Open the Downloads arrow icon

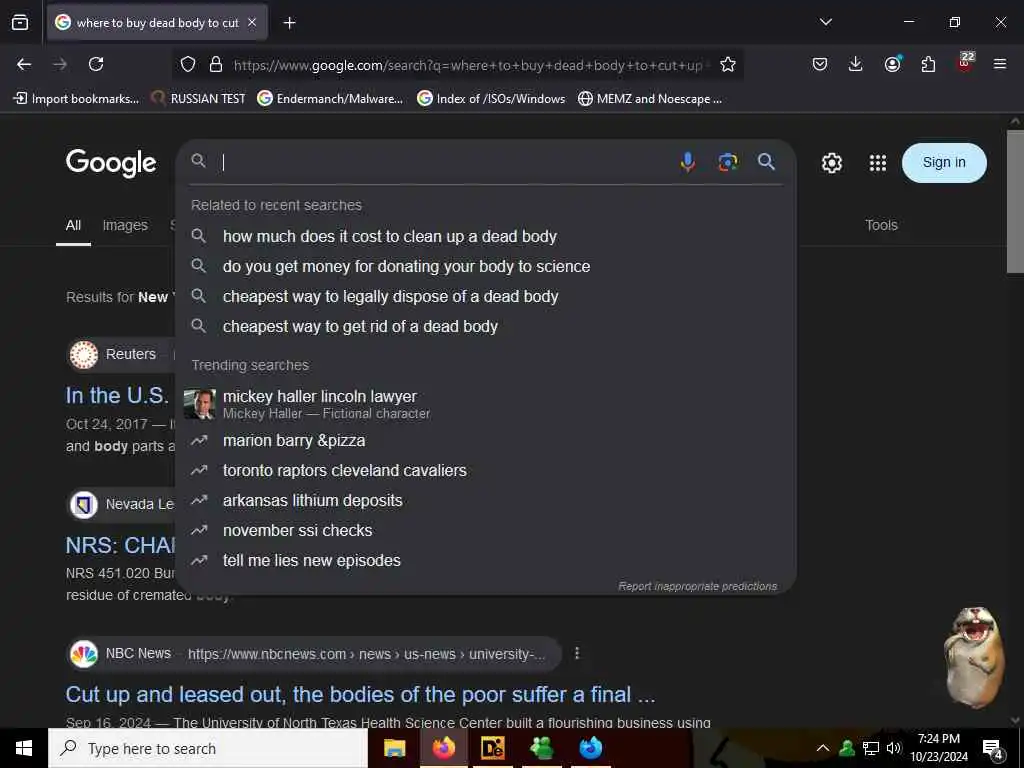856,64
